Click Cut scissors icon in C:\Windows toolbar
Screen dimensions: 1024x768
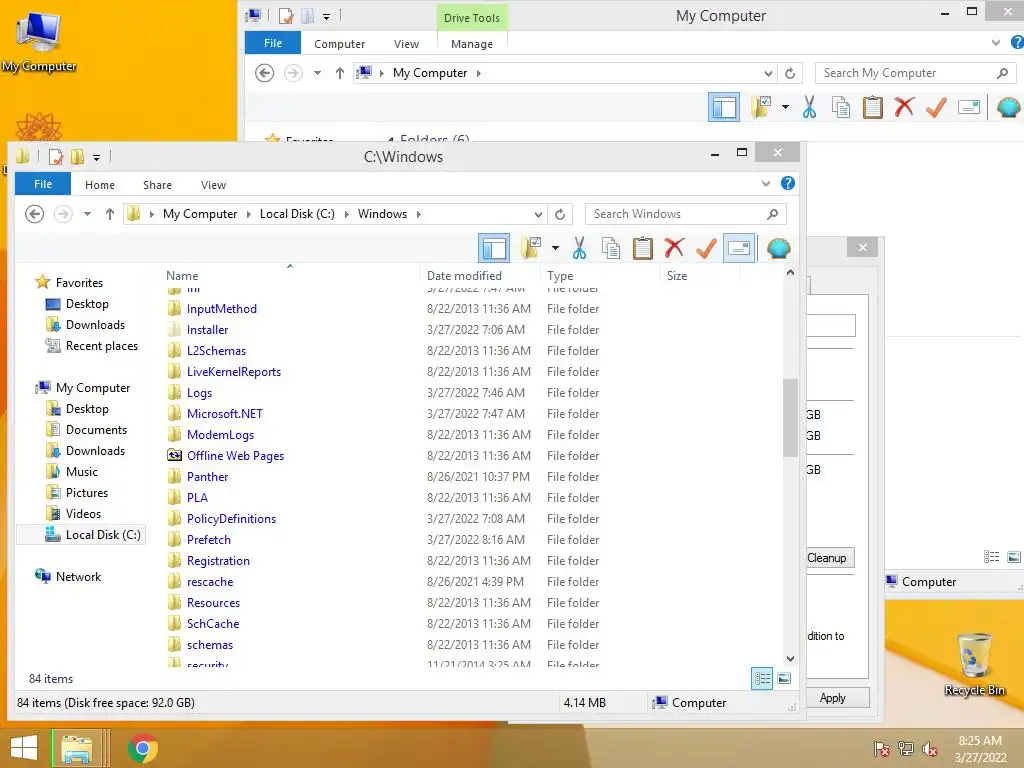[579, 248]
